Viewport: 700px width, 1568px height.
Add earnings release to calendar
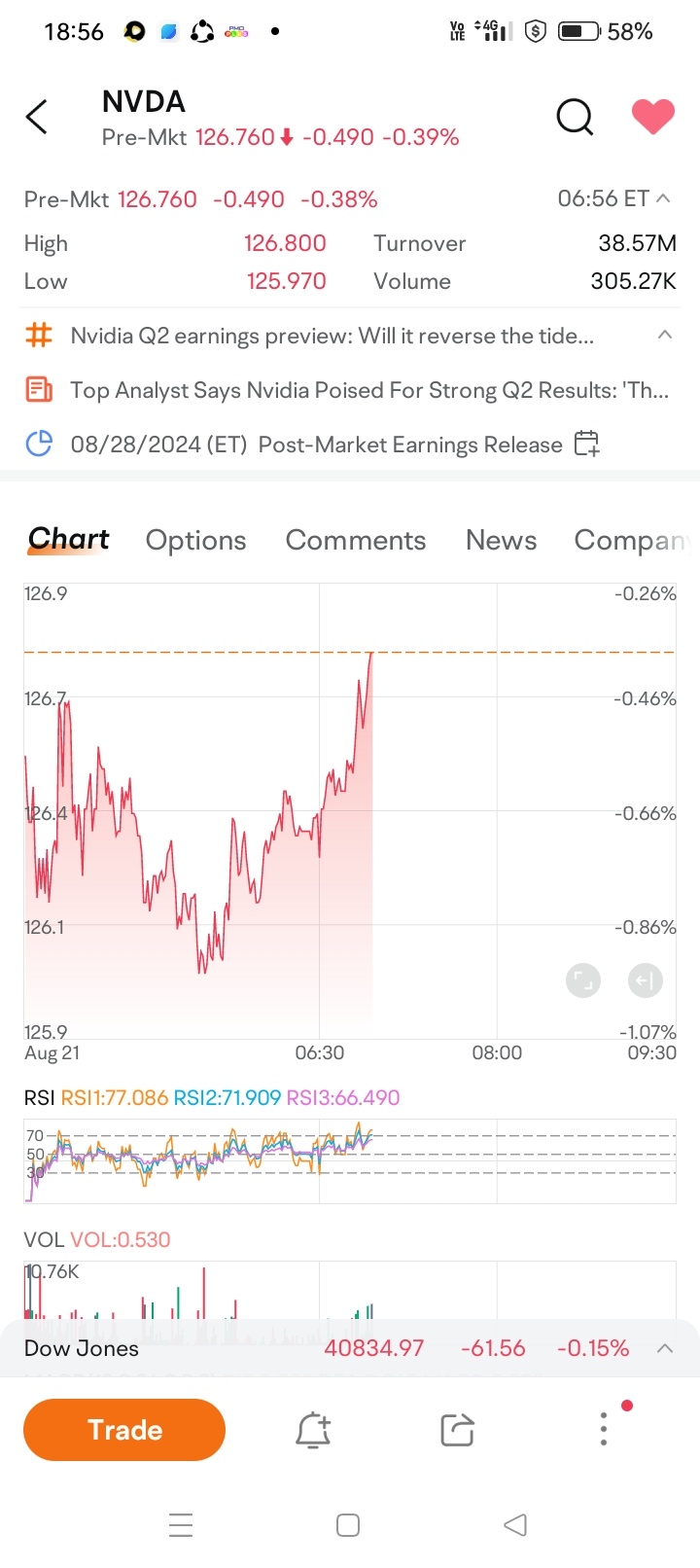point(586,445)
